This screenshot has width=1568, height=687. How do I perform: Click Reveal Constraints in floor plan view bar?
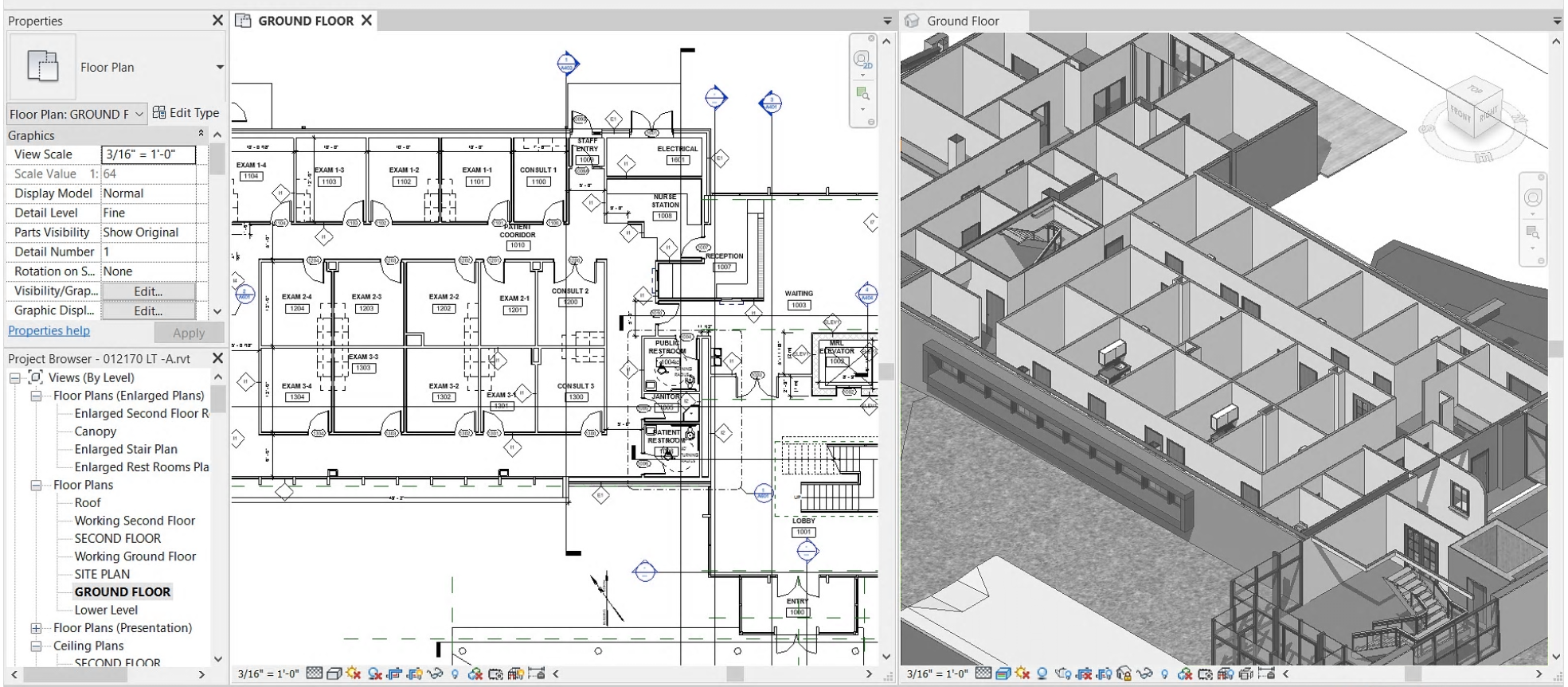click(x=536, y=673)
